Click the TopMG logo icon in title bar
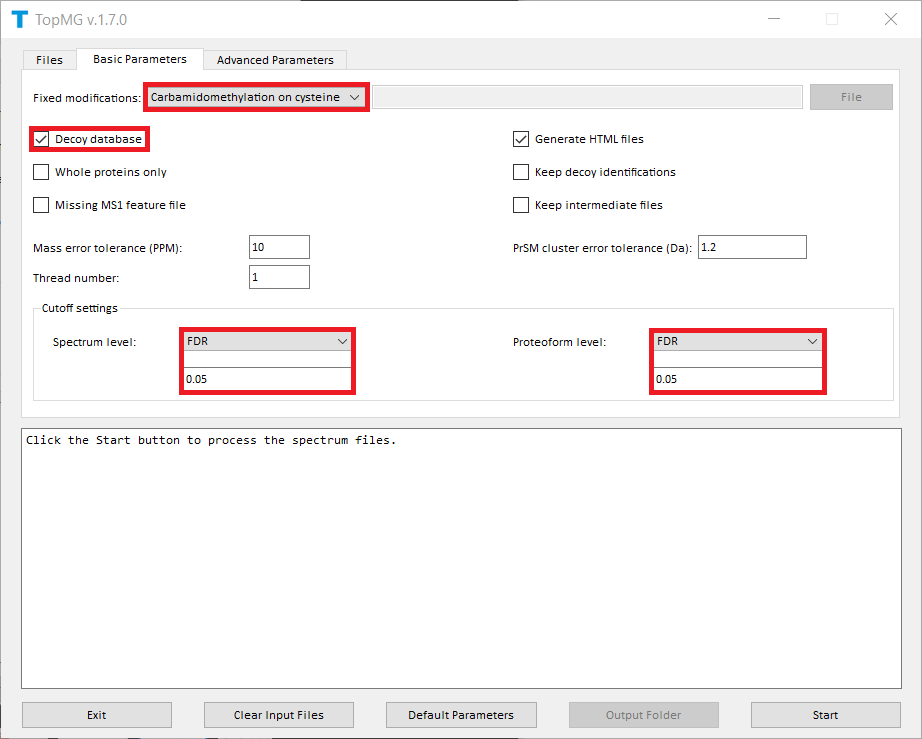Viewport: 922px width, 739px height. point(19,19)
